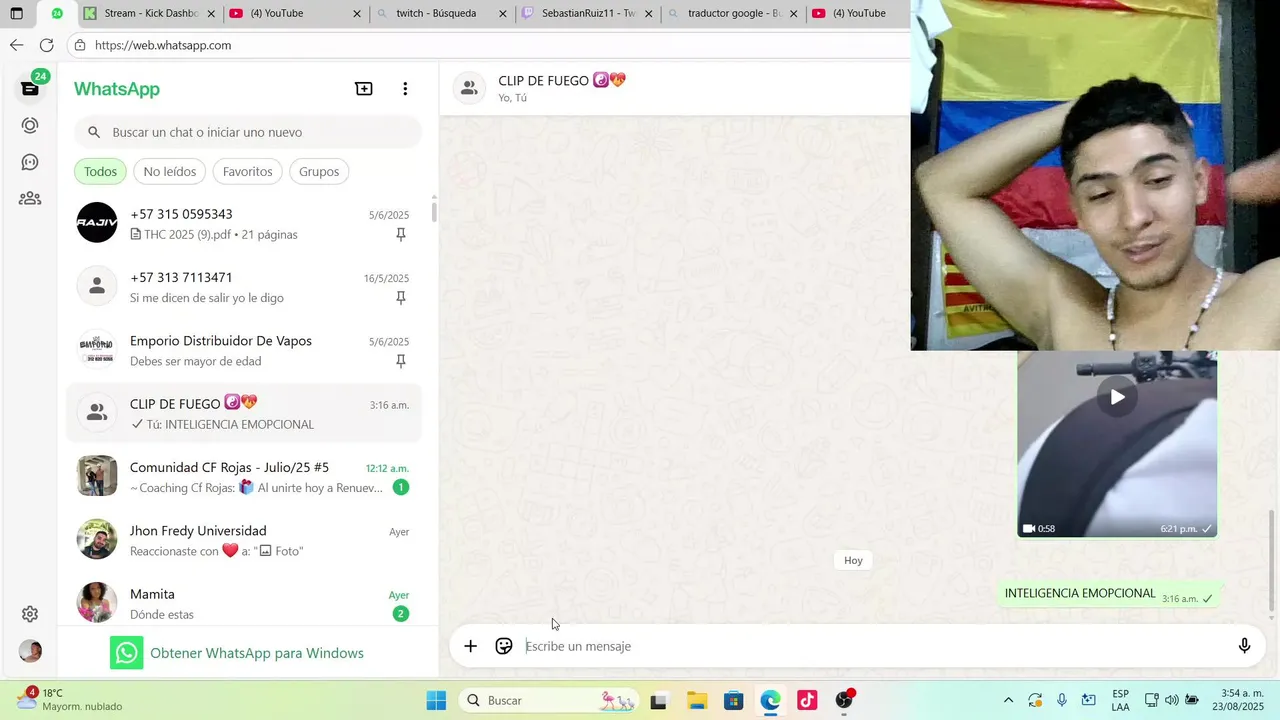This screenshot has height=720, width=1280.
Task: Open the Channels sidebar icon
Action: click(x=30, y=162)
